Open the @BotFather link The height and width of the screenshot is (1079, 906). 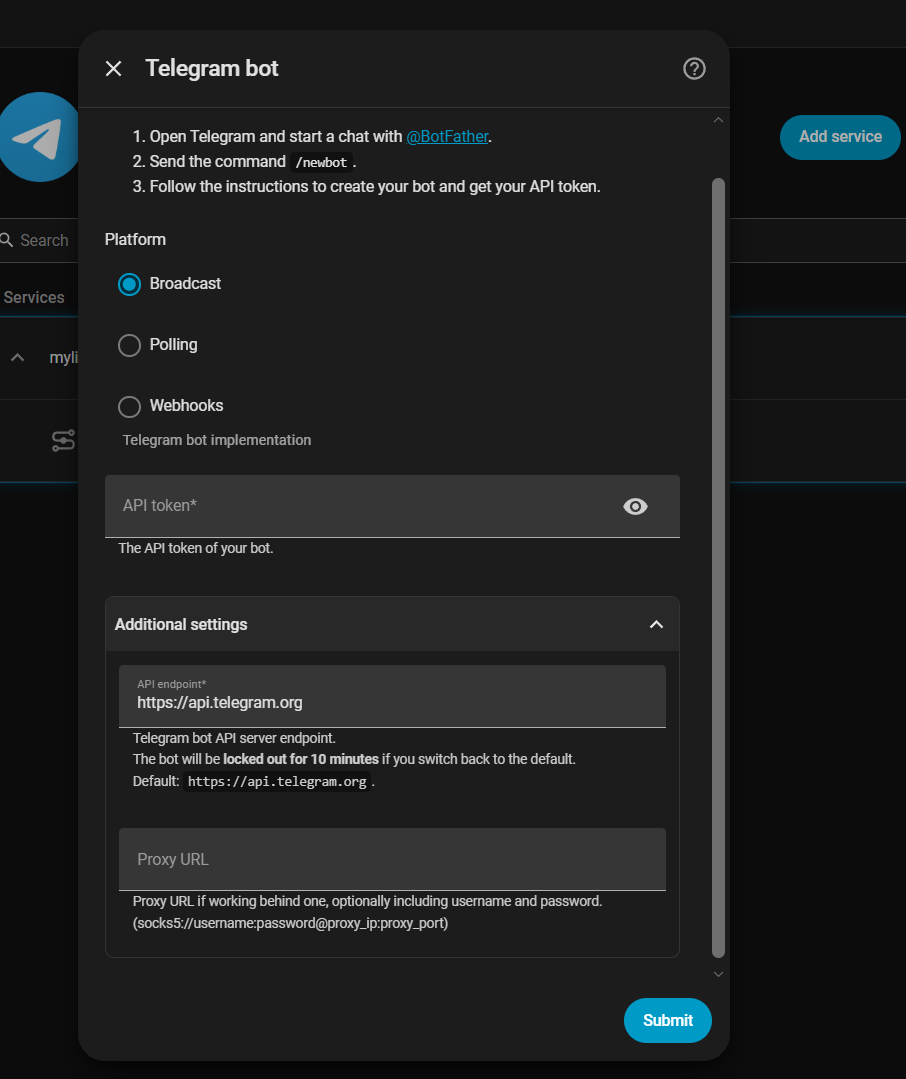pos(447,136)
